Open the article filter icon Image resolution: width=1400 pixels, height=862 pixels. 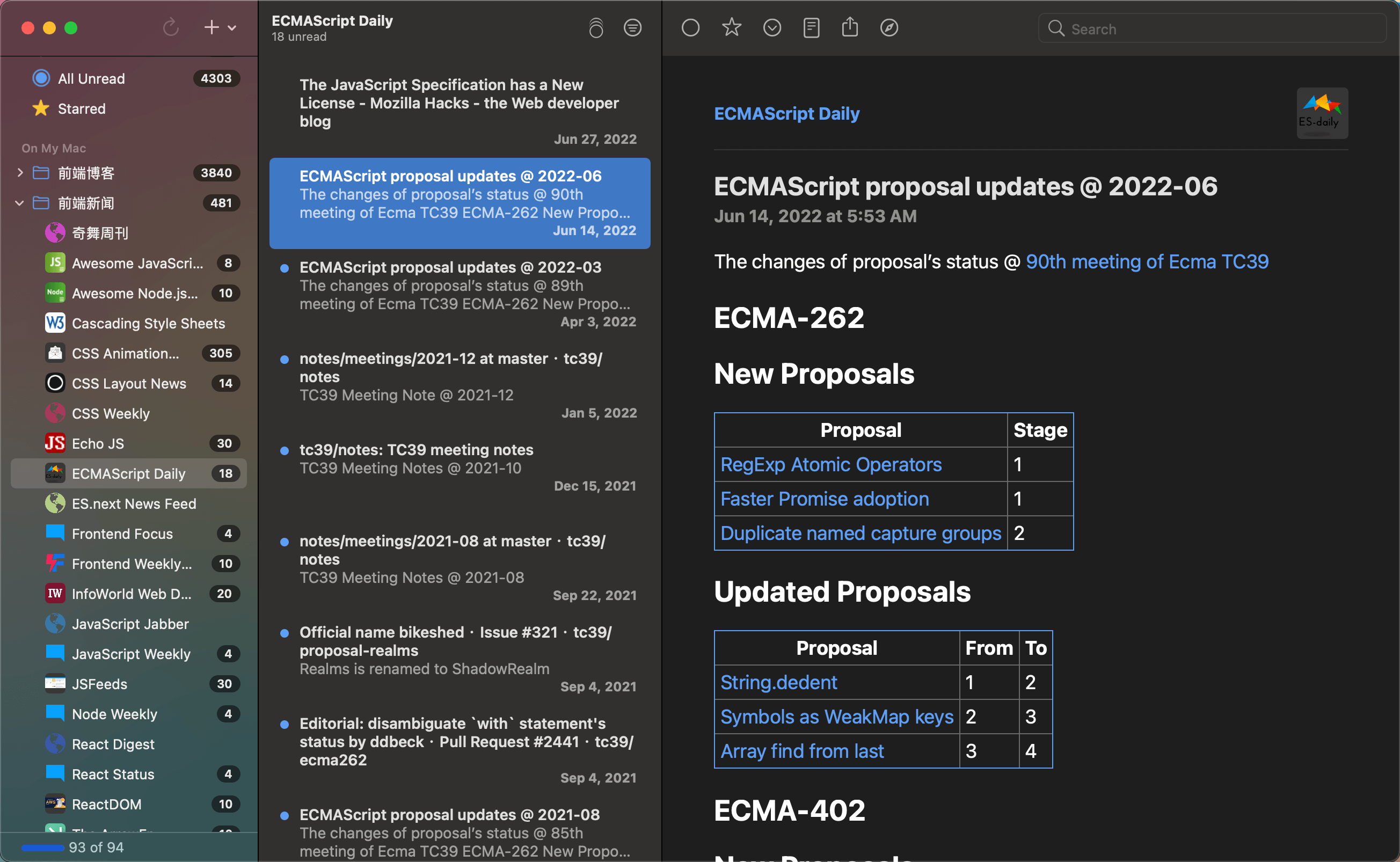click(x=632, y=27)
